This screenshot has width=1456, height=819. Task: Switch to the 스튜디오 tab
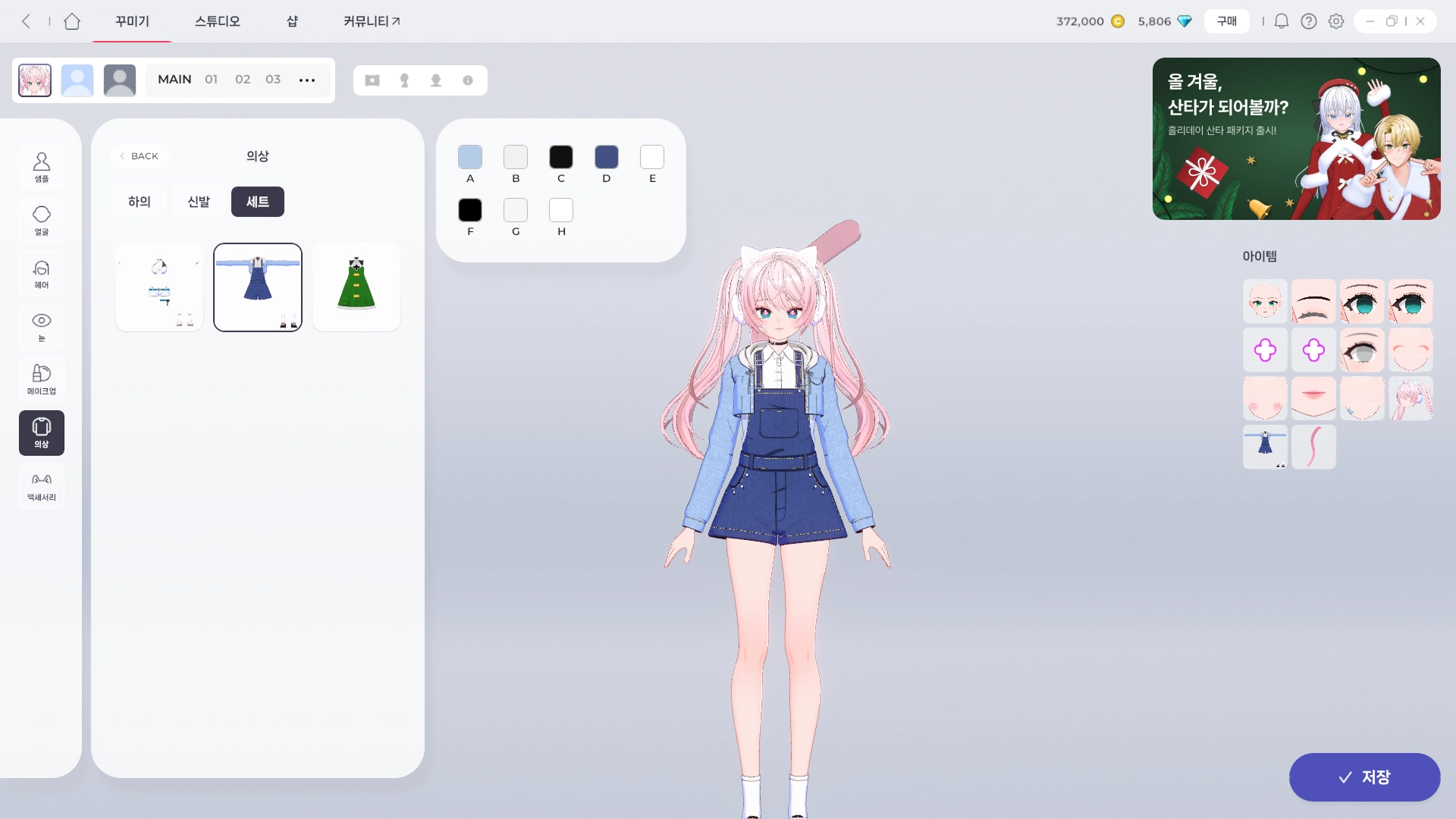tap(218, 21)
